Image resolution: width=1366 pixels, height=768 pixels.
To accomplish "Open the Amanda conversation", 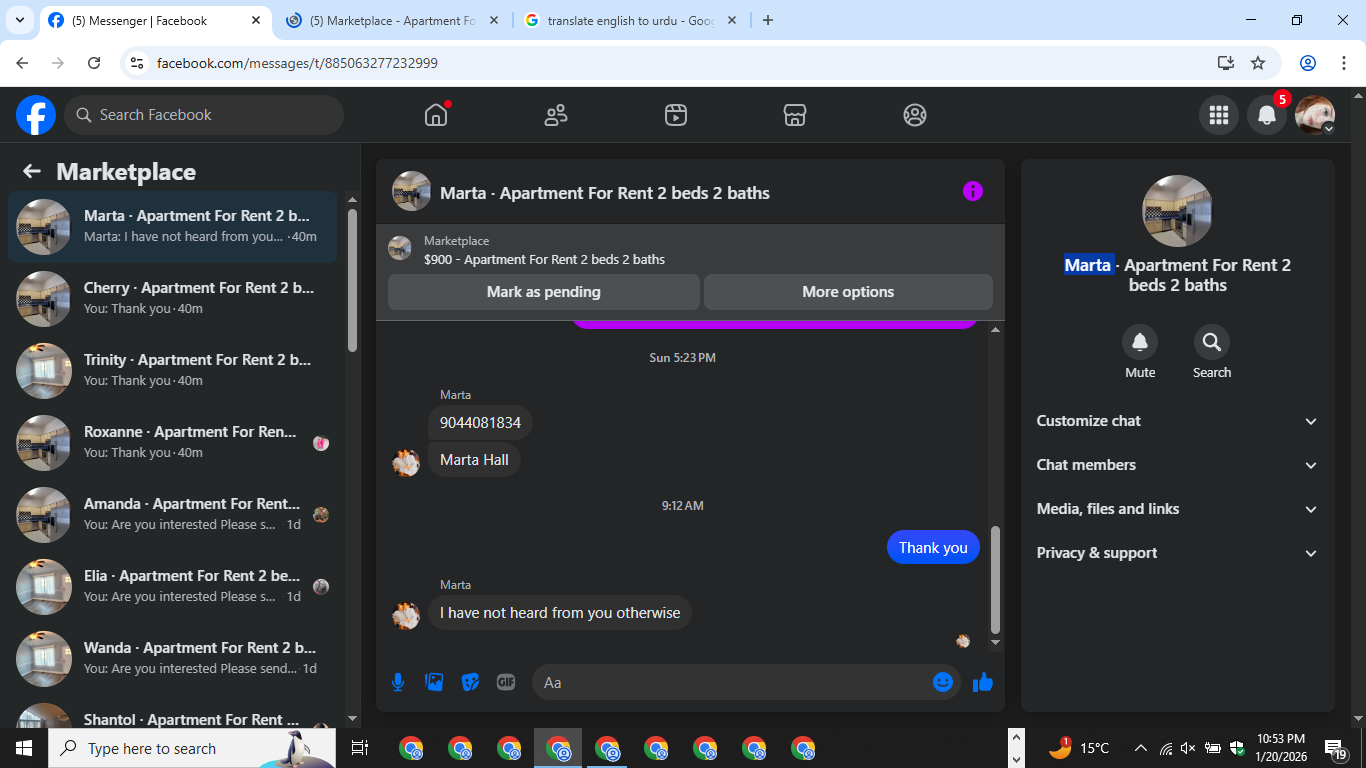I will click(x=173, y=515).
